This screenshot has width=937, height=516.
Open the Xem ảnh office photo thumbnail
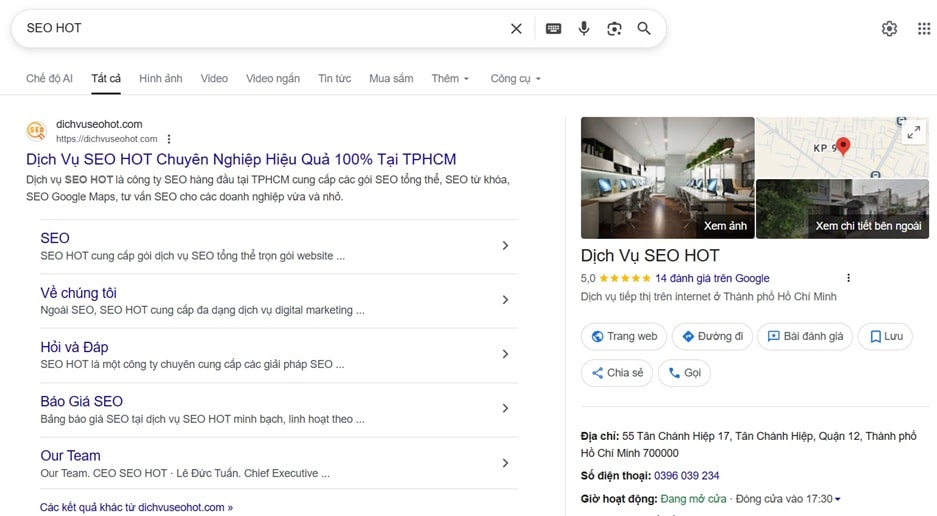667,178
